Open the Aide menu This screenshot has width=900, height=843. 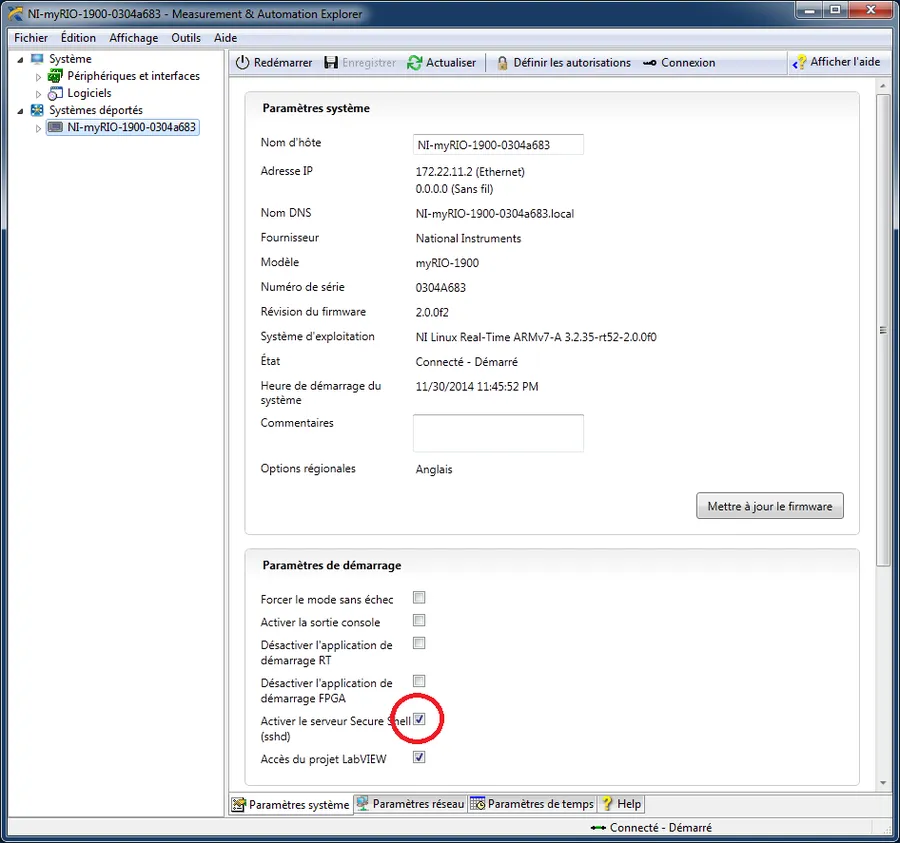pos(226,38)
